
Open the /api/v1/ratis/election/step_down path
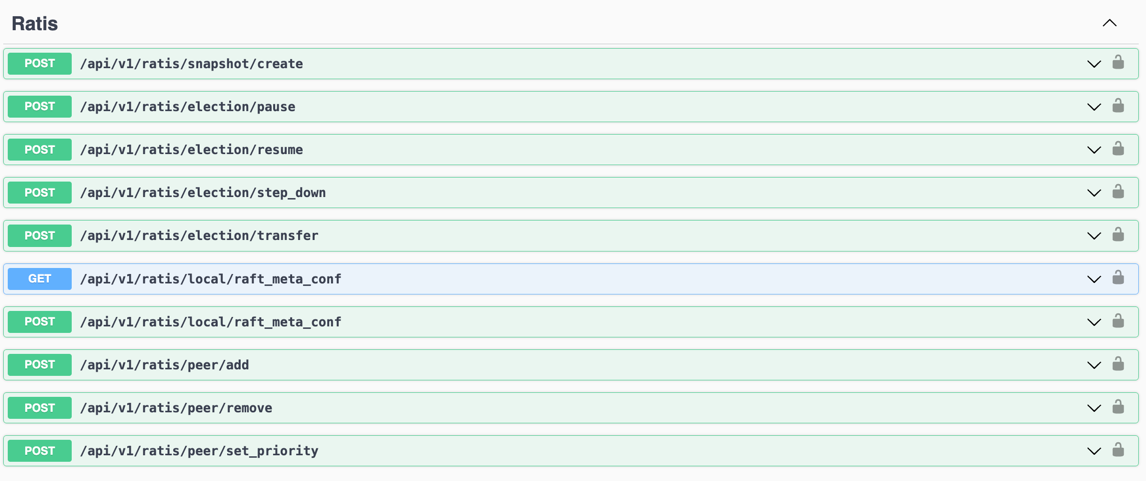(x=203, y=193)
